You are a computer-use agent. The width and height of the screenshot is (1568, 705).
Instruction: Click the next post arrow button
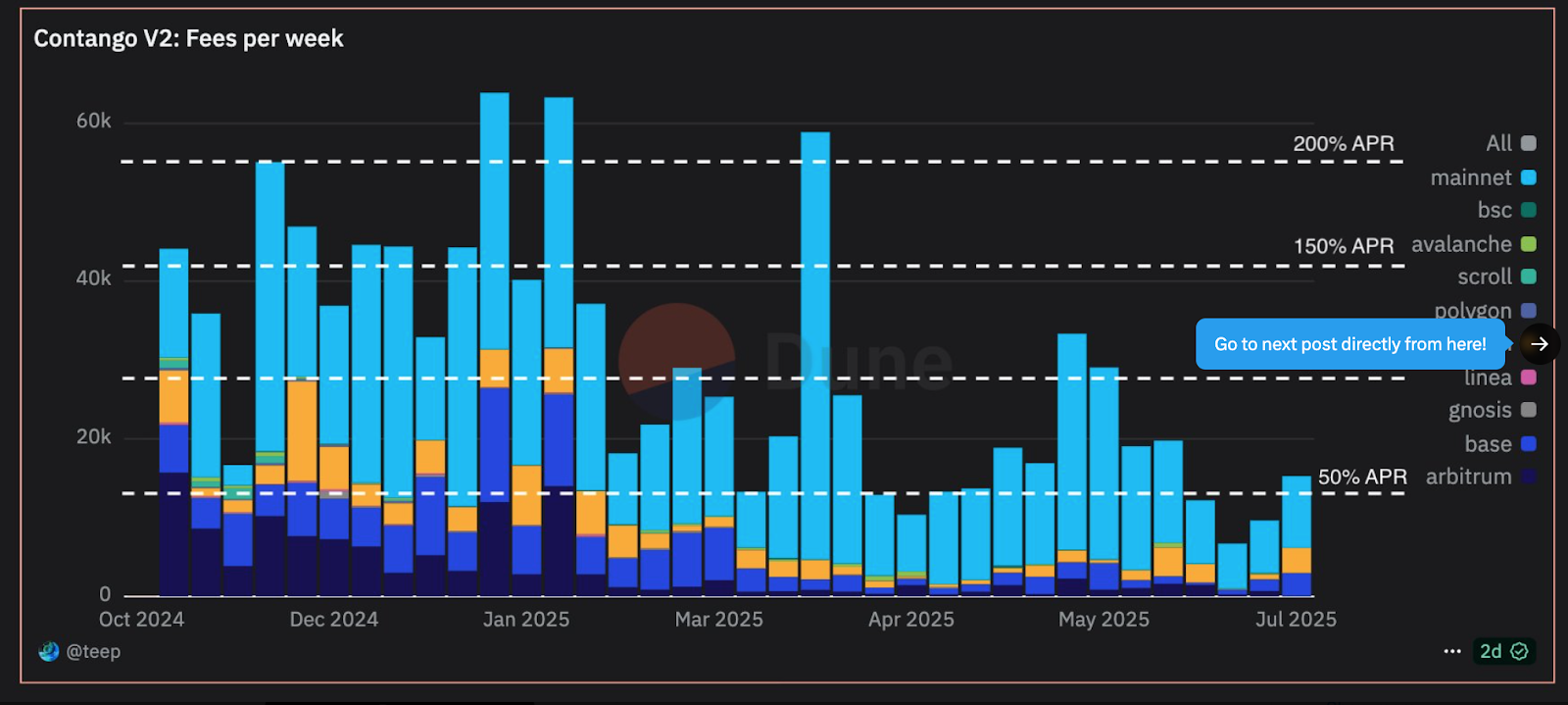1540,344
